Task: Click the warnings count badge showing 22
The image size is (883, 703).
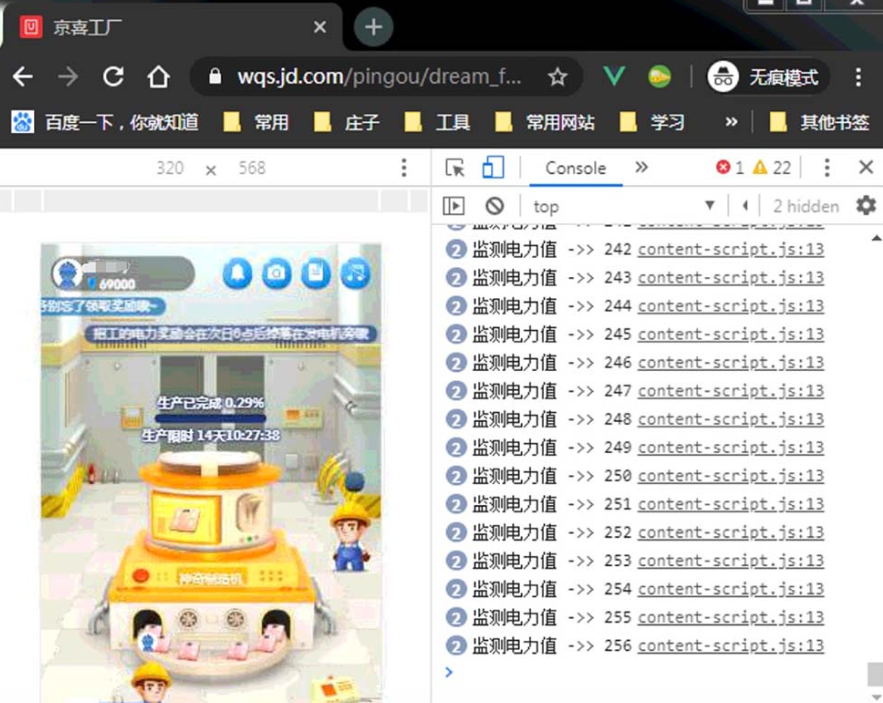Action: (x=768, y=167)
